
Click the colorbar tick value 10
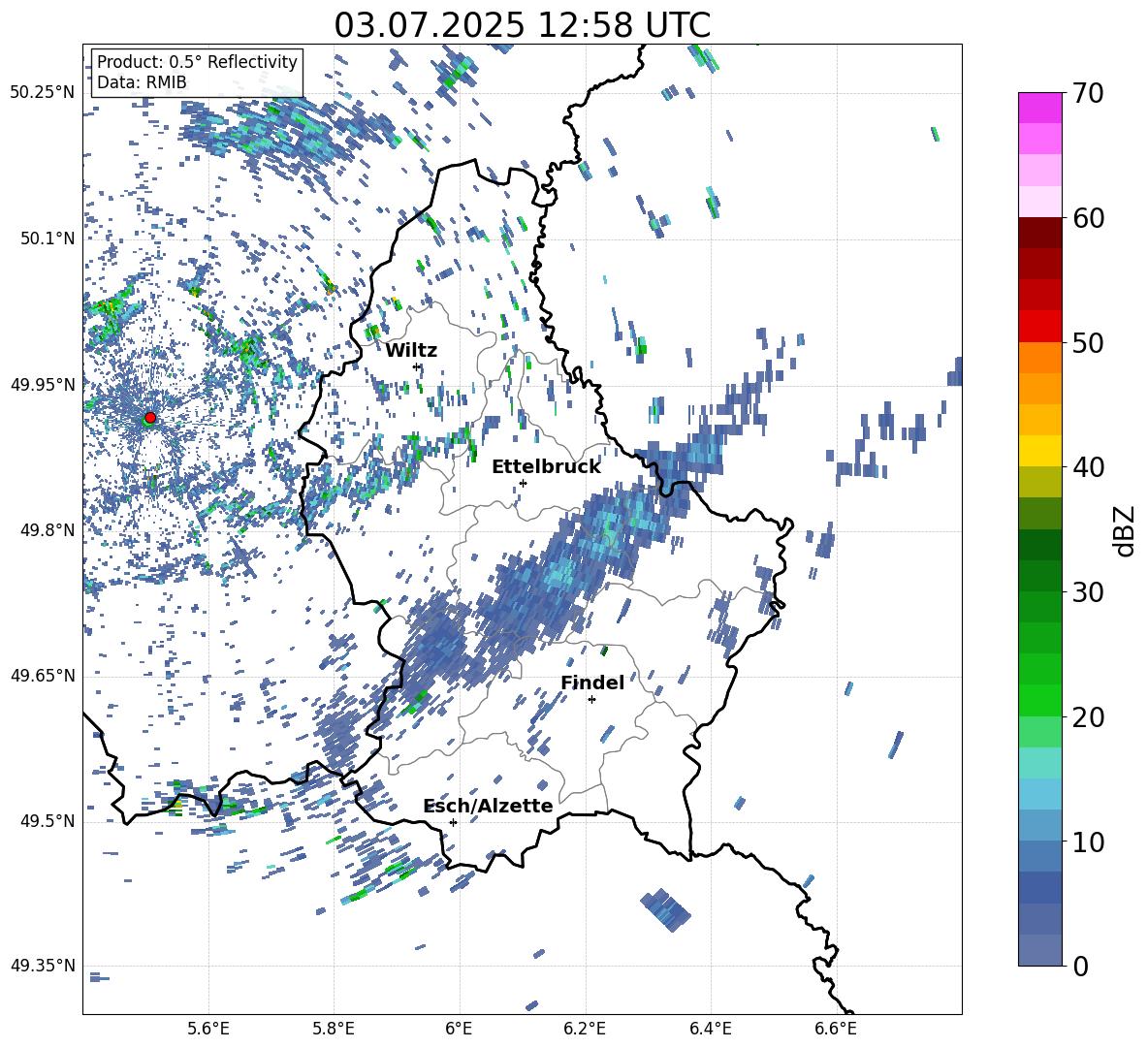(1088, 842)
